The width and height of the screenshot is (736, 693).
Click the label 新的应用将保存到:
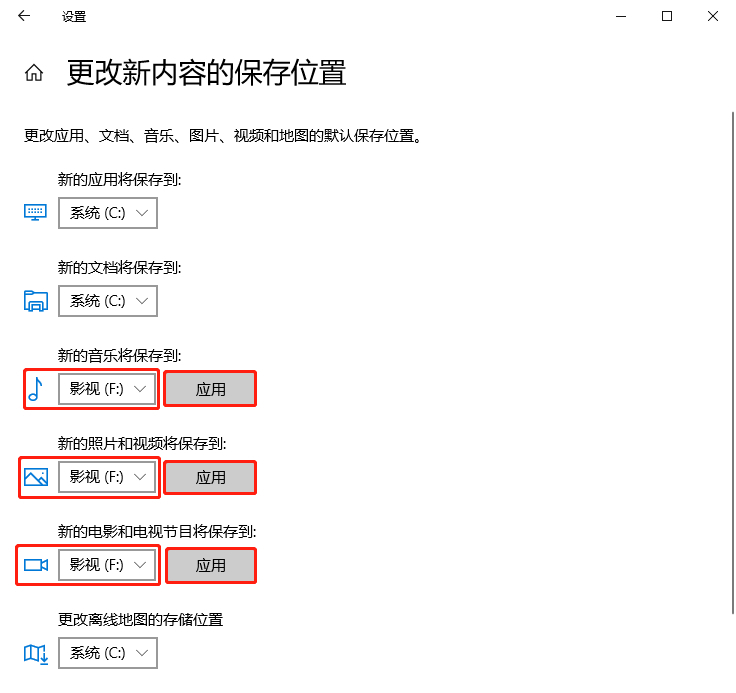[x=119, y=179]
